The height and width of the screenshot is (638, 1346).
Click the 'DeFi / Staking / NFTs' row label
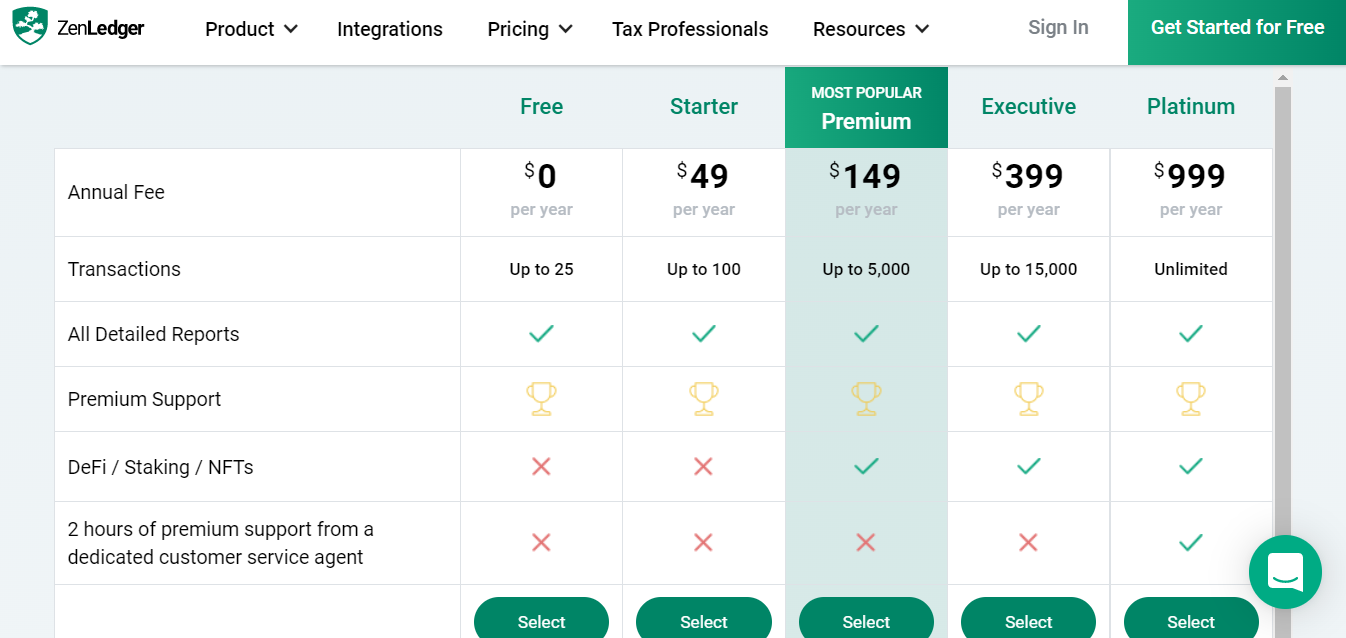pyautogui.click(x=160, y=467)
